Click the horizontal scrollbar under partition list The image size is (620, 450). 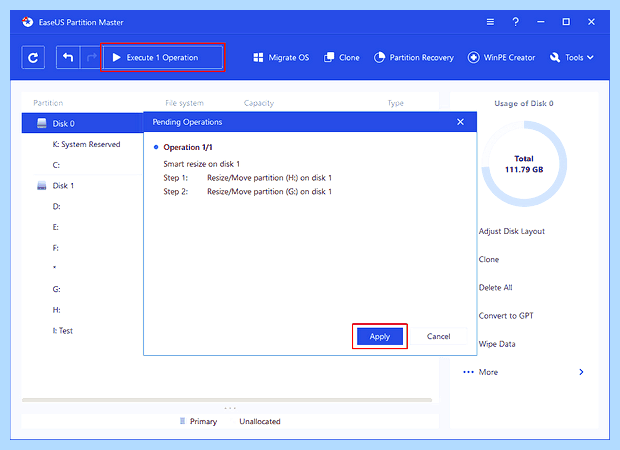227,400
